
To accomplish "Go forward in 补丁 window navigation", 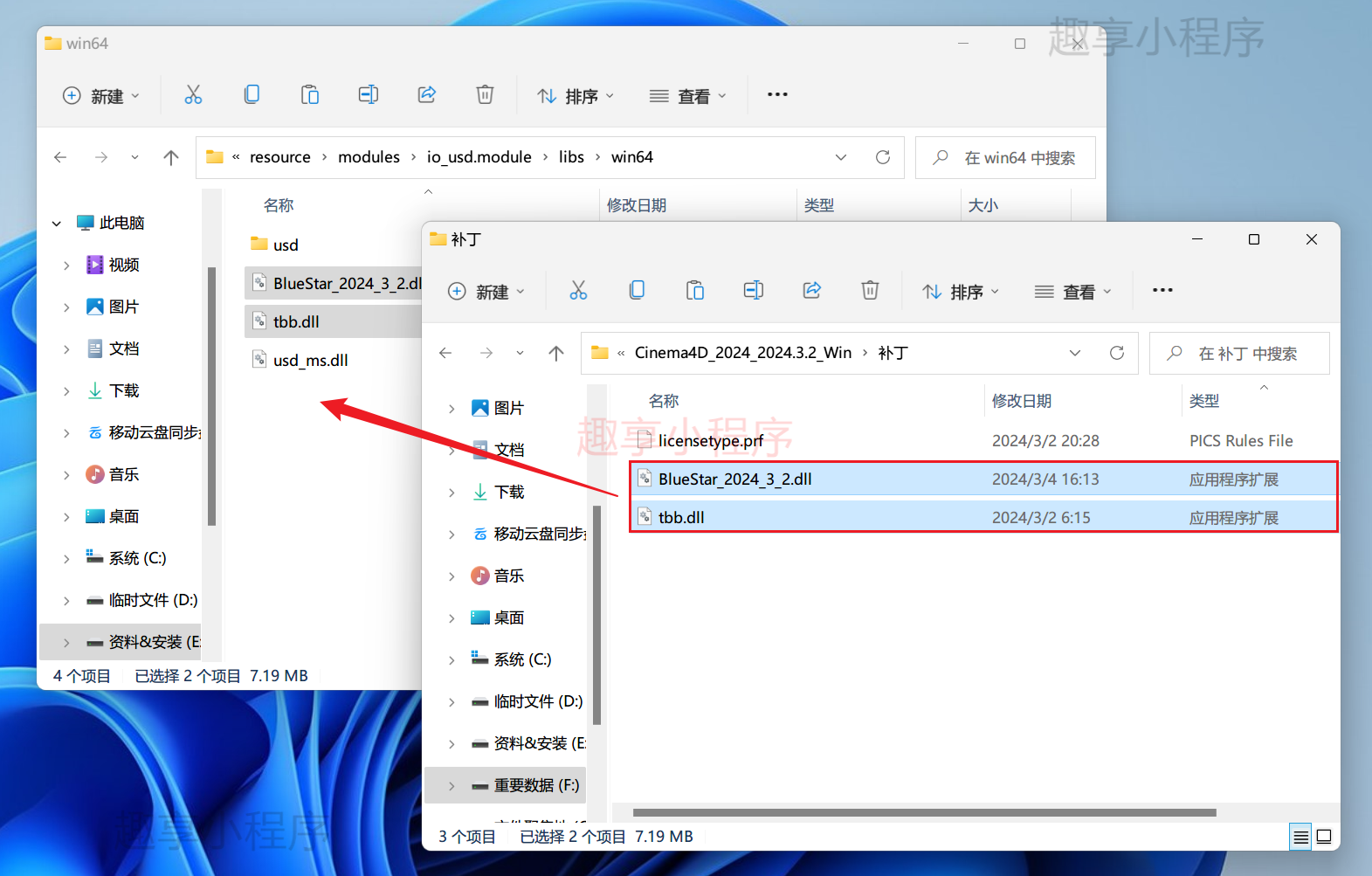I will (486, 353).
